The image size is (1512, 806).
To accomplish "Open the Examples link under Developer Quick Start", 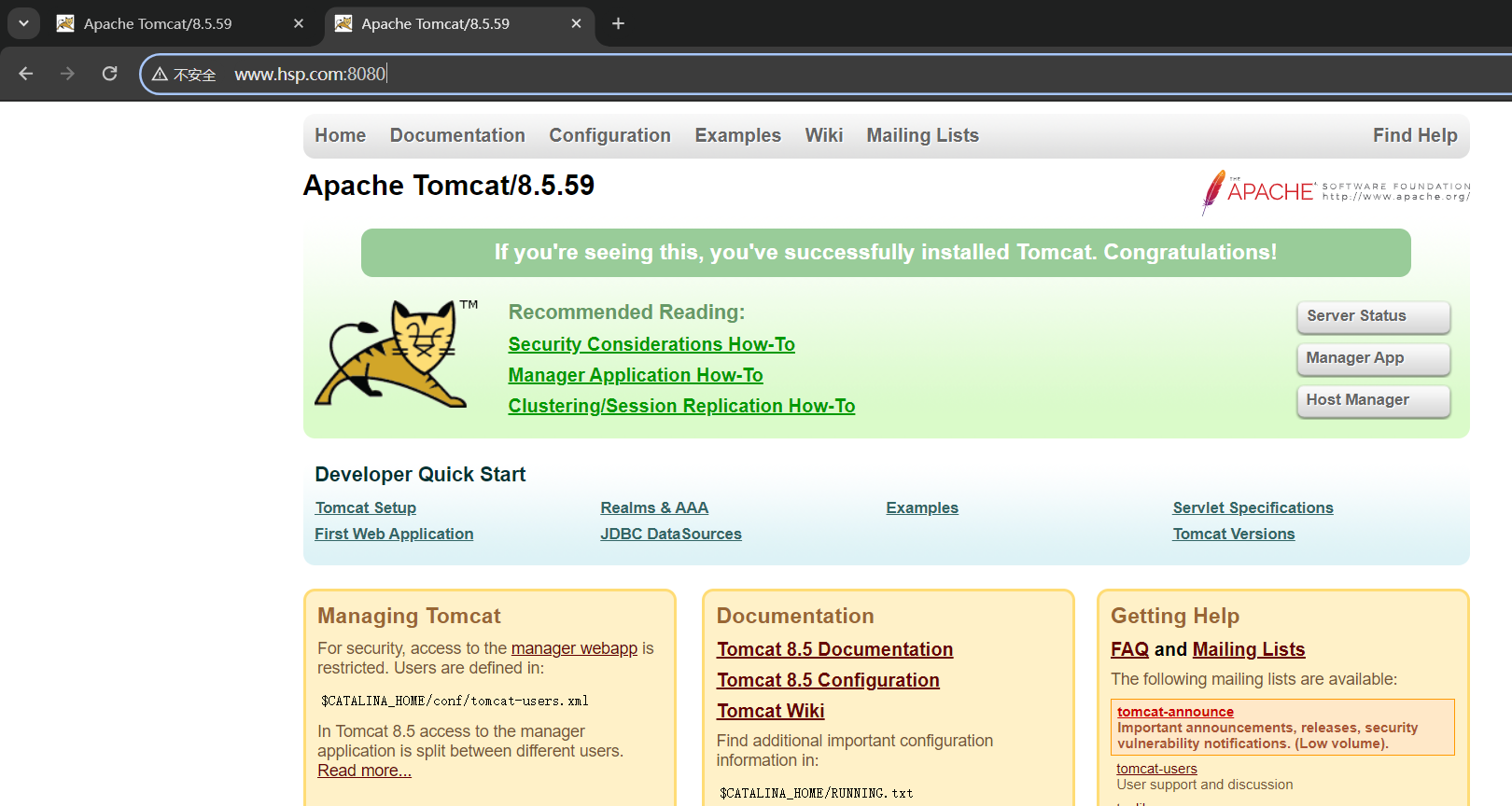I will pos(922,507).
